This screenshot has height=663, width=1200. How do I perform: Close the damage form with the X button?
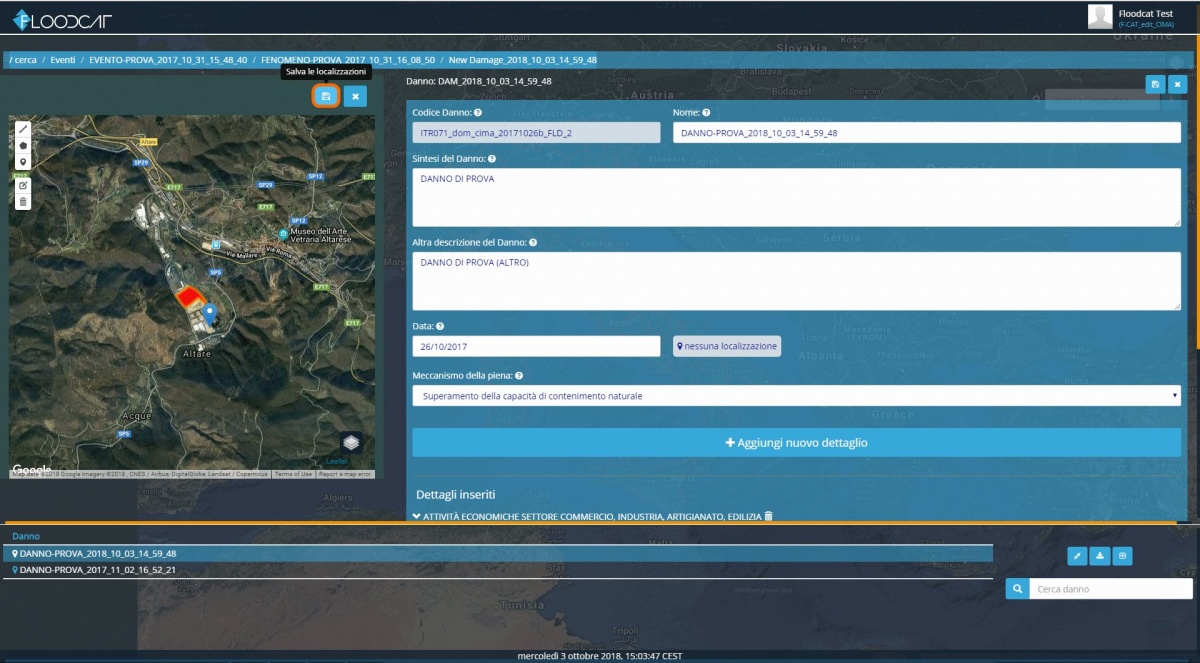tap(1177, 85)
